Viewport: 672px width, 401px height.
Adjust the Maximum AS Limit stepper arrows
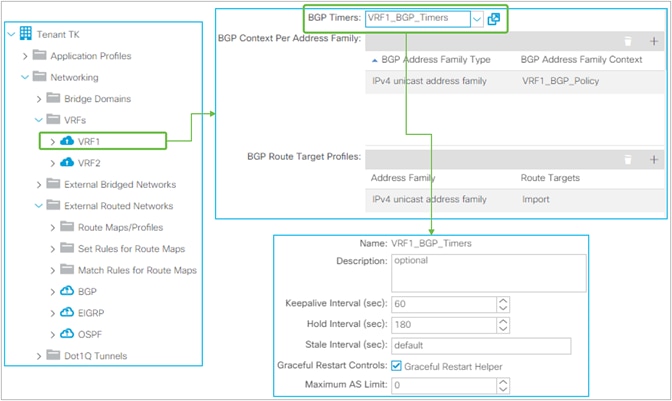pos(503,385)
